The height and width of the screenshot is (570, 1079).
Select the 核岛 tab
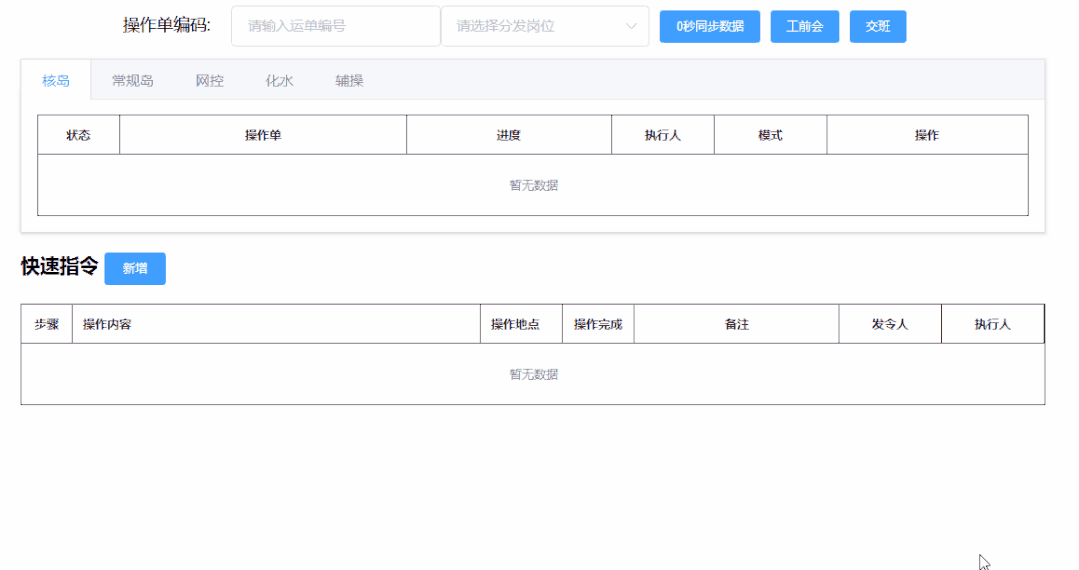point(56,81)
